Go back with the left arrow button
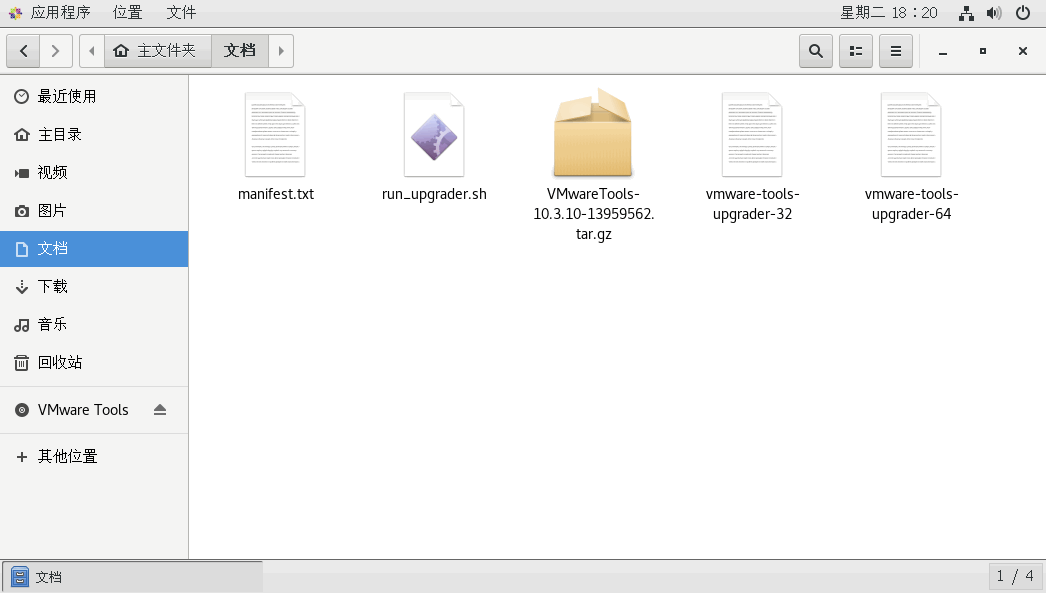The width and height of the screenshot is (1046, 593). 23,51
